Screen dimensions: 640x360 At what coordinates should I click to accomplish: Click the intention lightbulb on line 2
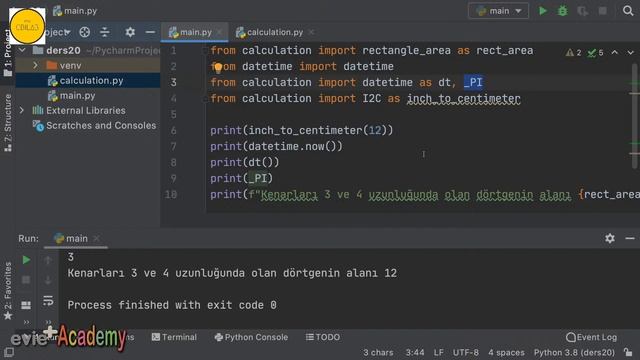coord(218,68)
